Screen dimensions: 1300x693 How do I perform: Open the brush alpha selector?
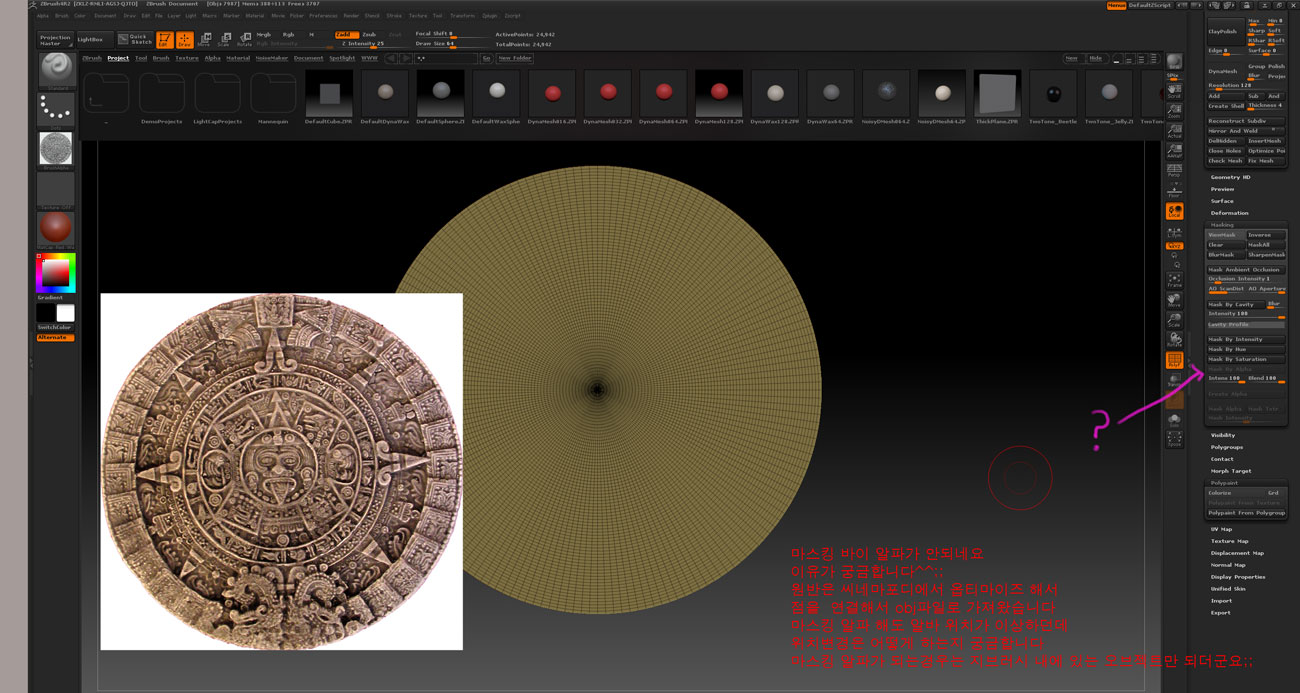pyautogui.click(x=56, y=148)
